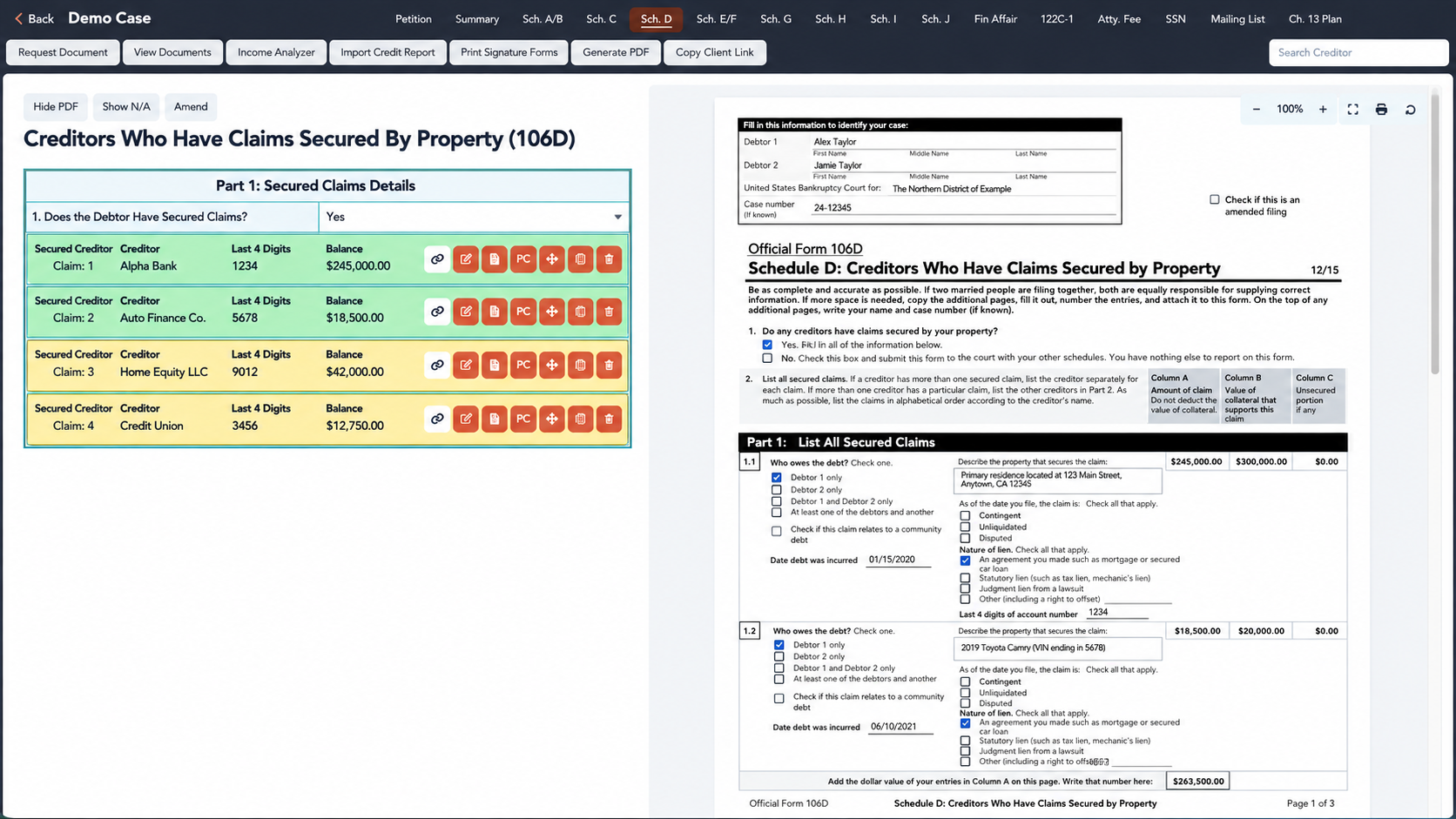Check the amended filing checkbox
The height and width of the screenshot is (819, 1456).
tap(1215, 199)
